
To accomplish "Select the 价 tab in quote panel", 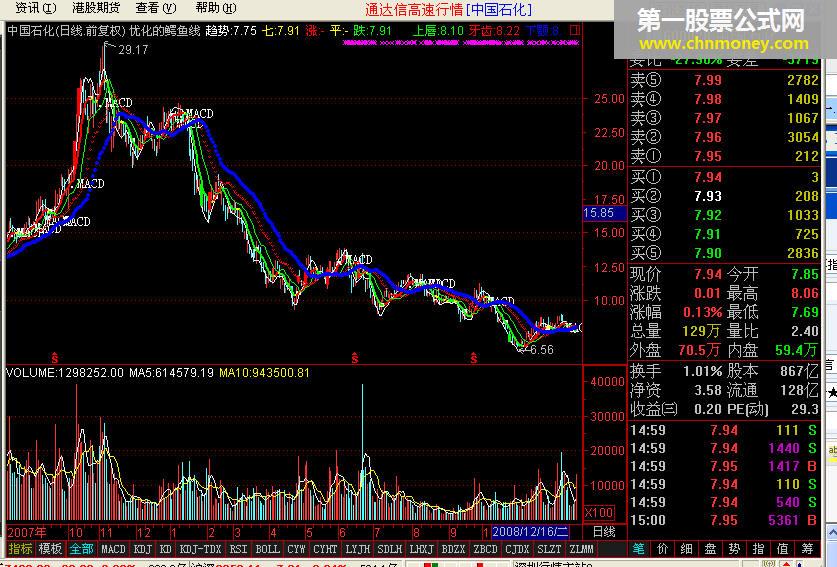I will point(662,548).
